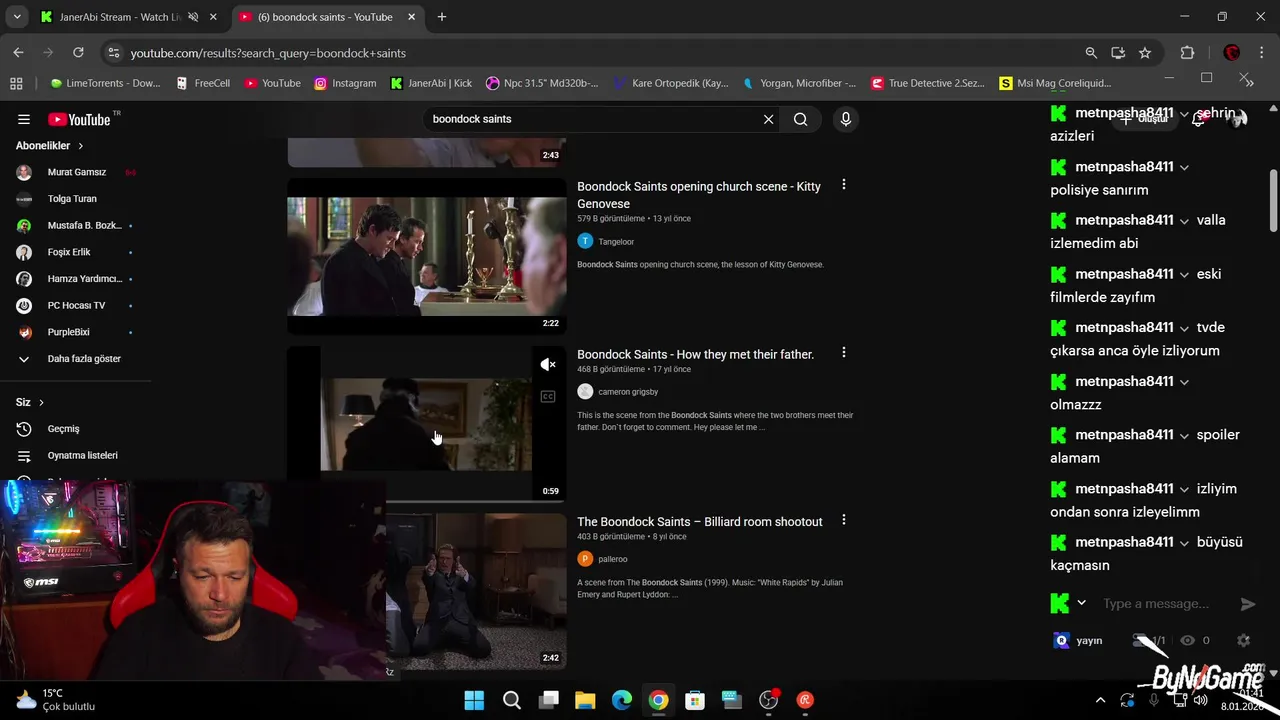Open the LimeTorrents bookmark
The height and width of the screenshot is (720, 1280).
click(x=105, y=83)
